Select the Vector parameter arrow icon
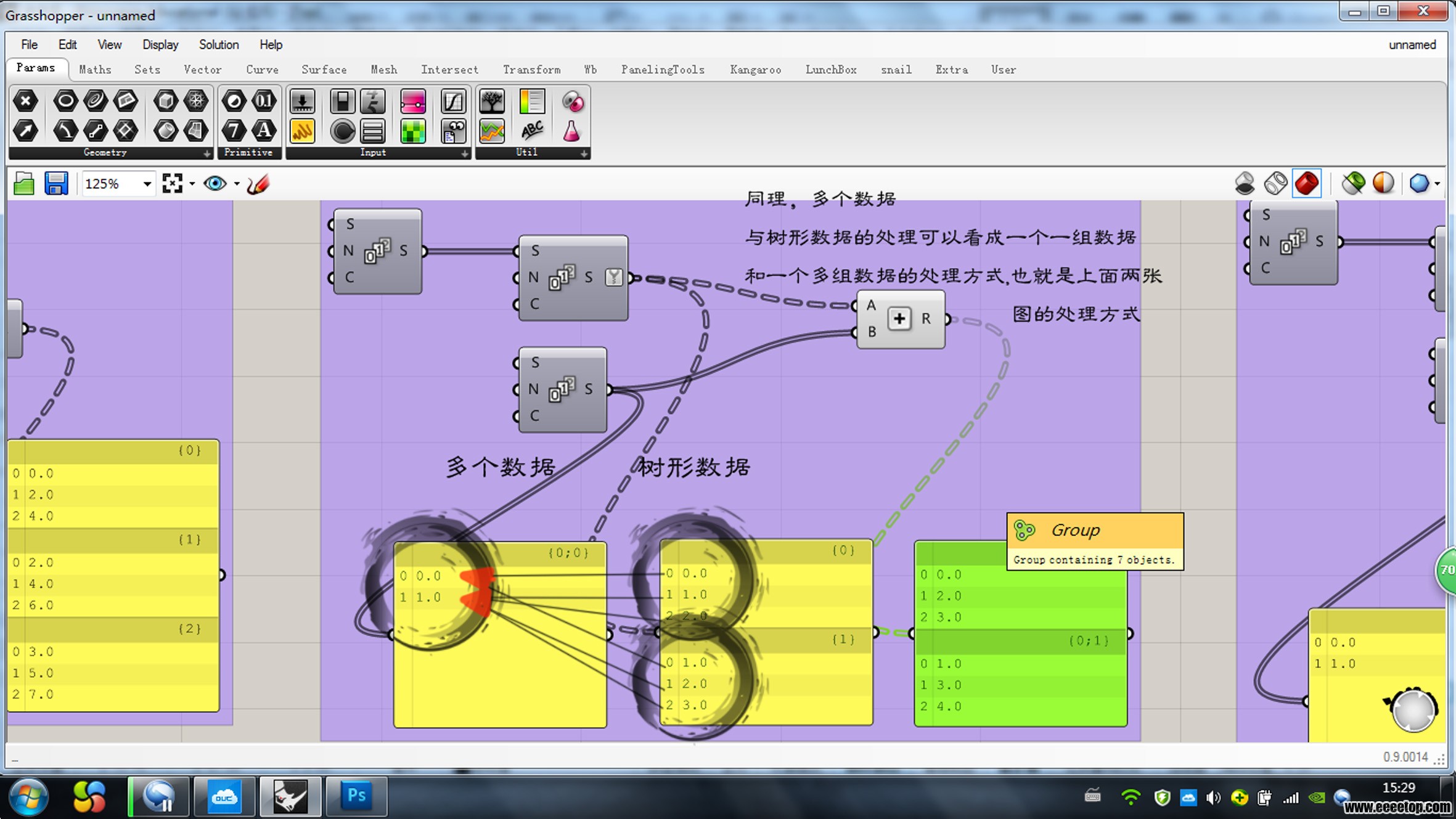Viewport: 1456px width, 819px height. [25, 131]
